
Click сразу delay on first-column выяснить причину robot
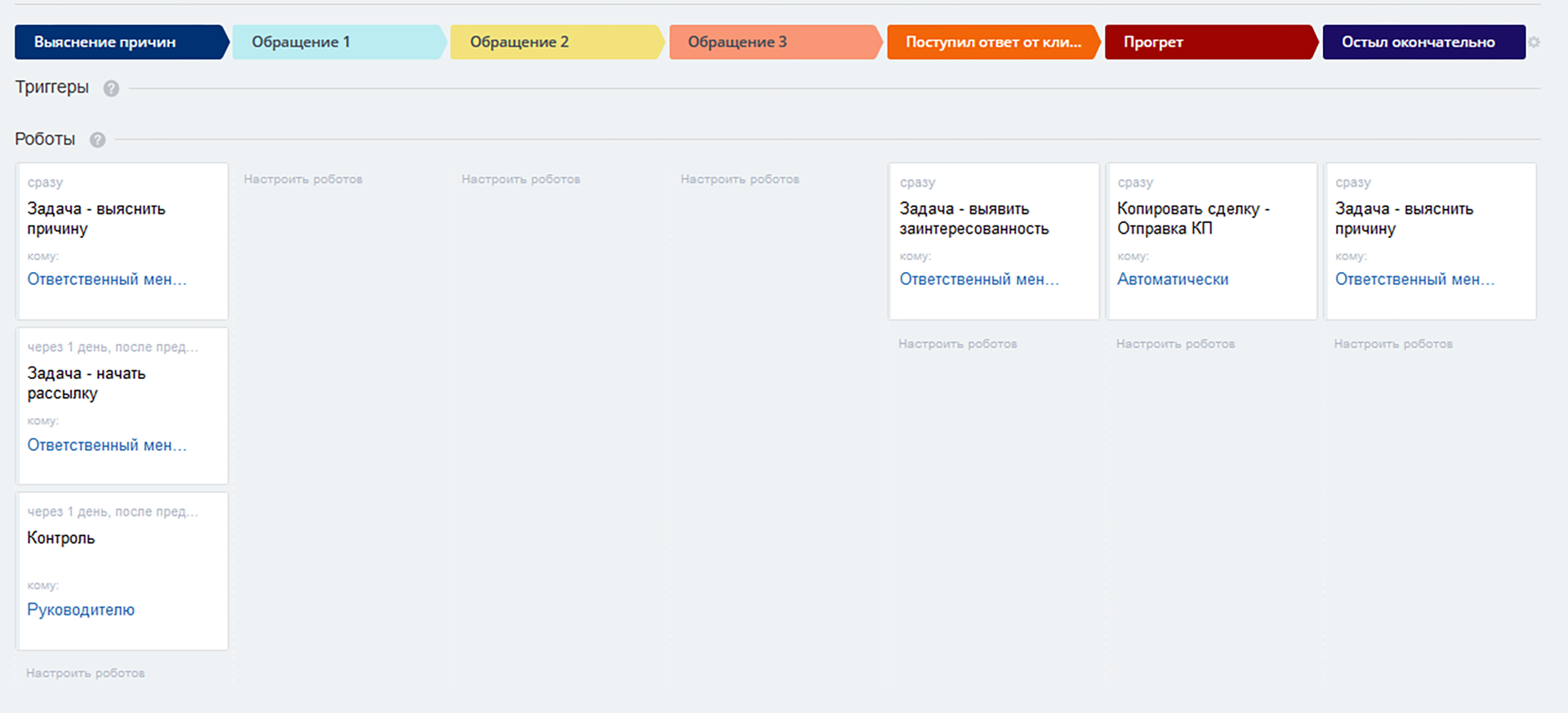point(45,182)
